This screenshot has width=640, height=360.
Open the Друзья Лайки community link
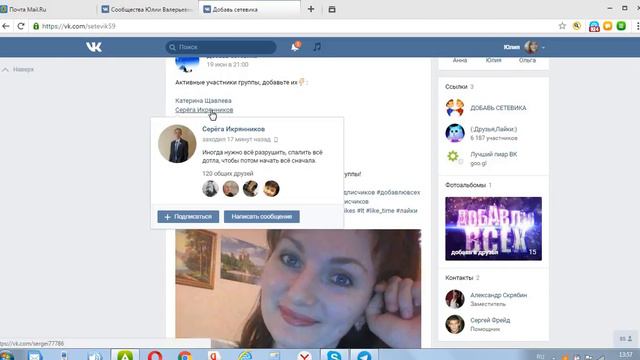pyautogui.click(x=493, y=129)
